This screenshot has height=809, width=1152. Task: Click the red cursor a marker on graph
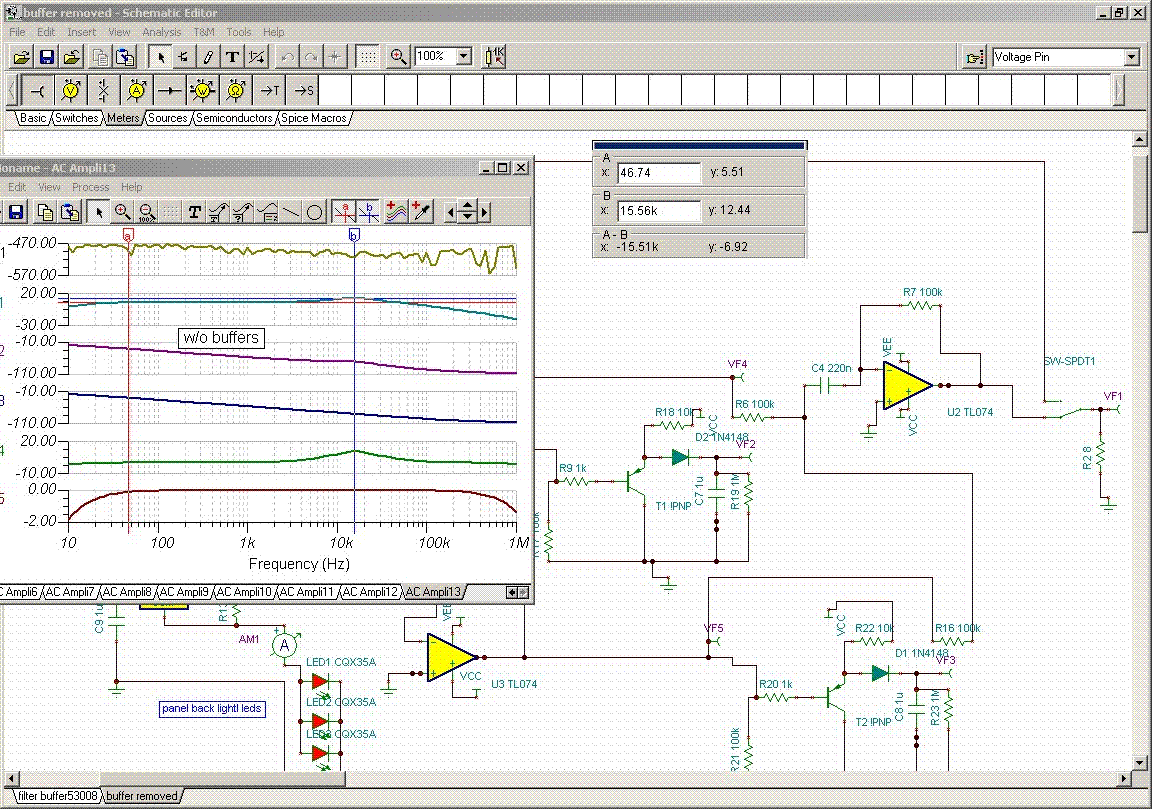[129, 236]
